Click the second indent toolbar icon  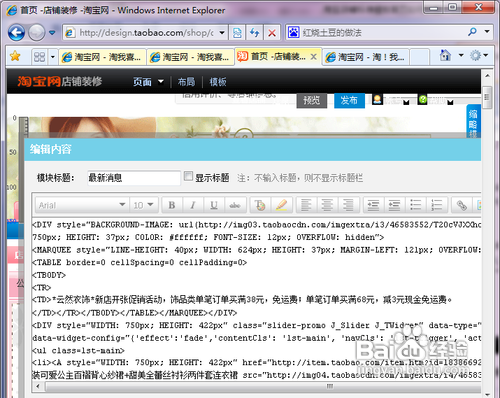point(394,205)
